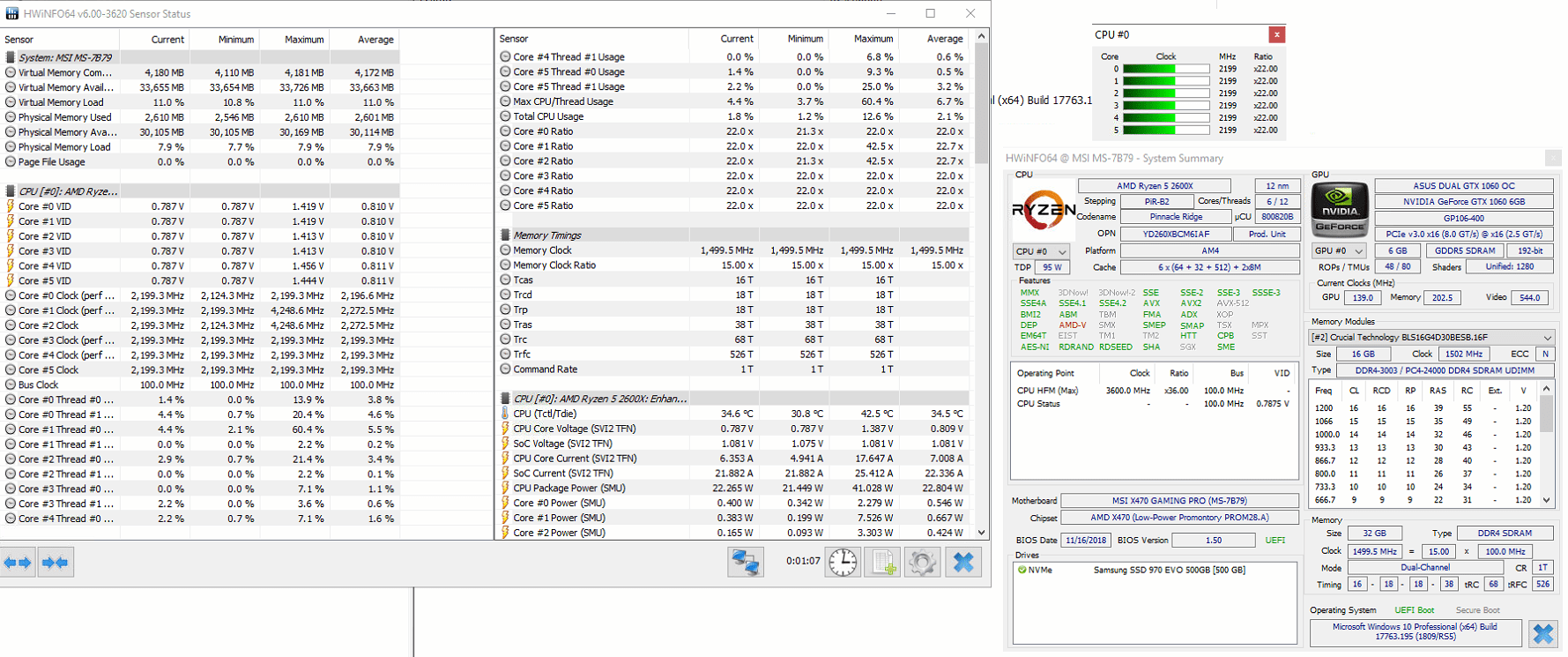Viewport: 1568px width, 657px height.
Task: Open the CPU #0 selector dropdown in System Summary
Action: click(1041, 251)
